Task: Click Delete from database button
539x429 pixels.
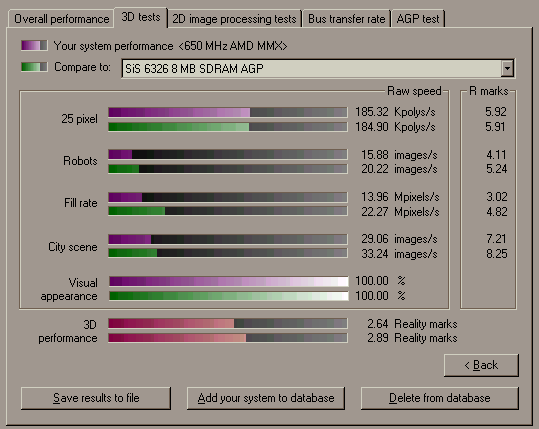Action: click(x=440, y=398)
